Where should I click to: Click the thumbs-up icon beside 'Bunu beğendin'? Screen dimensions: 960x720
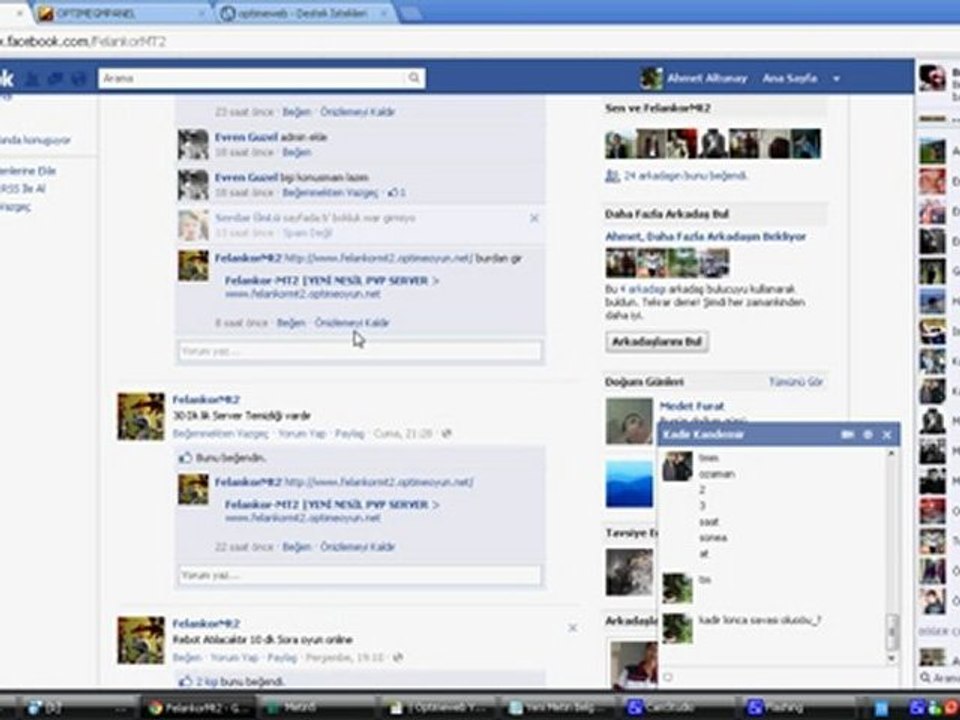click(x=186, y=457)
